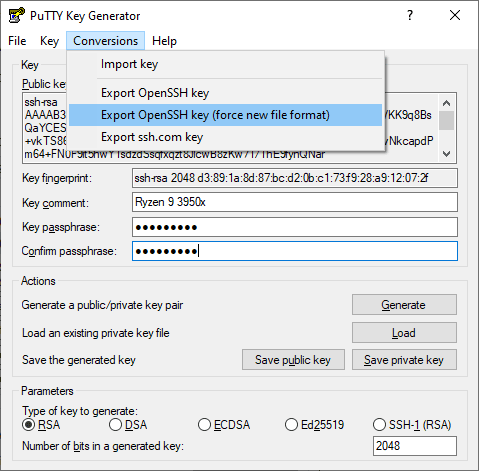Click Save public key button
Screen dimensions: 479x471
293,360
